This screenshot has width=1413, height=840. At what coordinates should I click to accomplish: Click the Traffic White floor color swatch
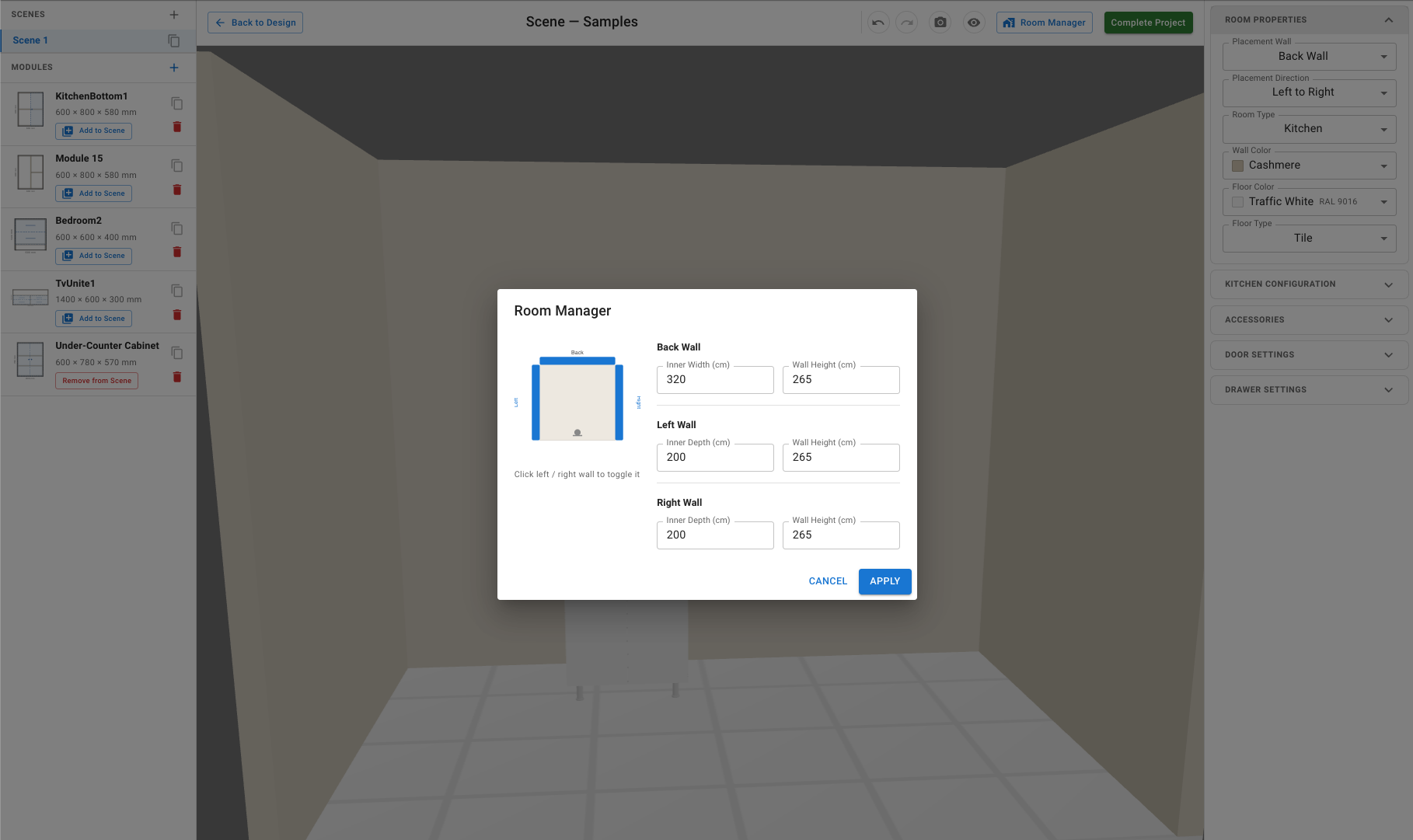[1237, 202]
